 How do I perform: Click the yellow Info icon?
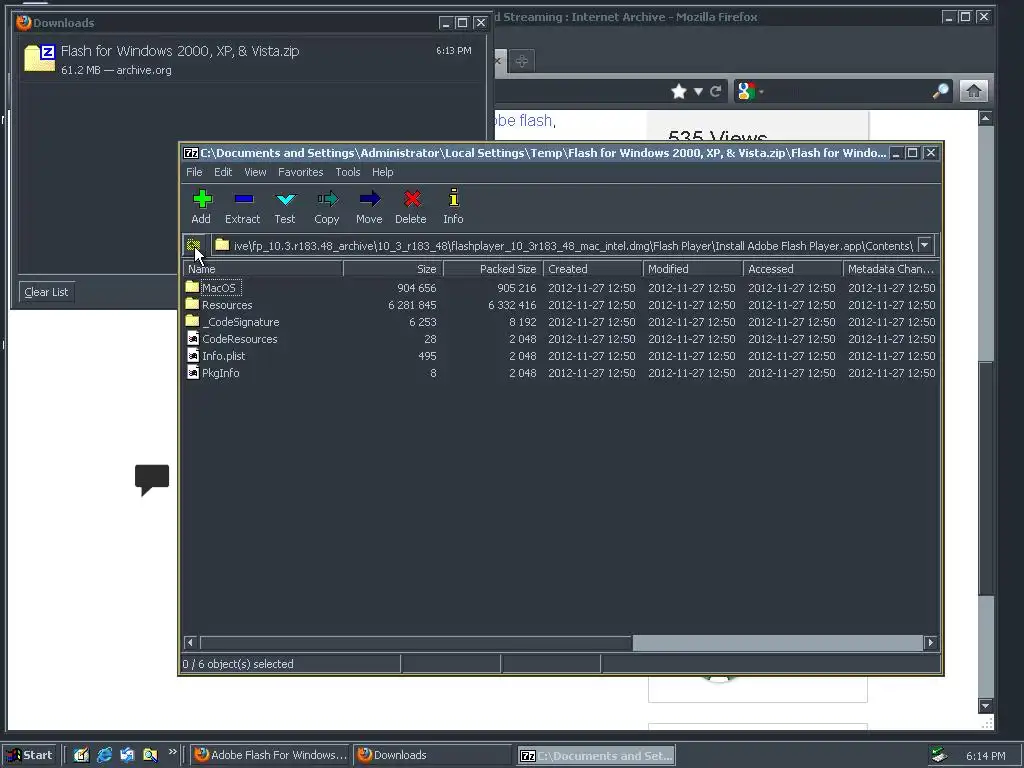tap(454, 199)
